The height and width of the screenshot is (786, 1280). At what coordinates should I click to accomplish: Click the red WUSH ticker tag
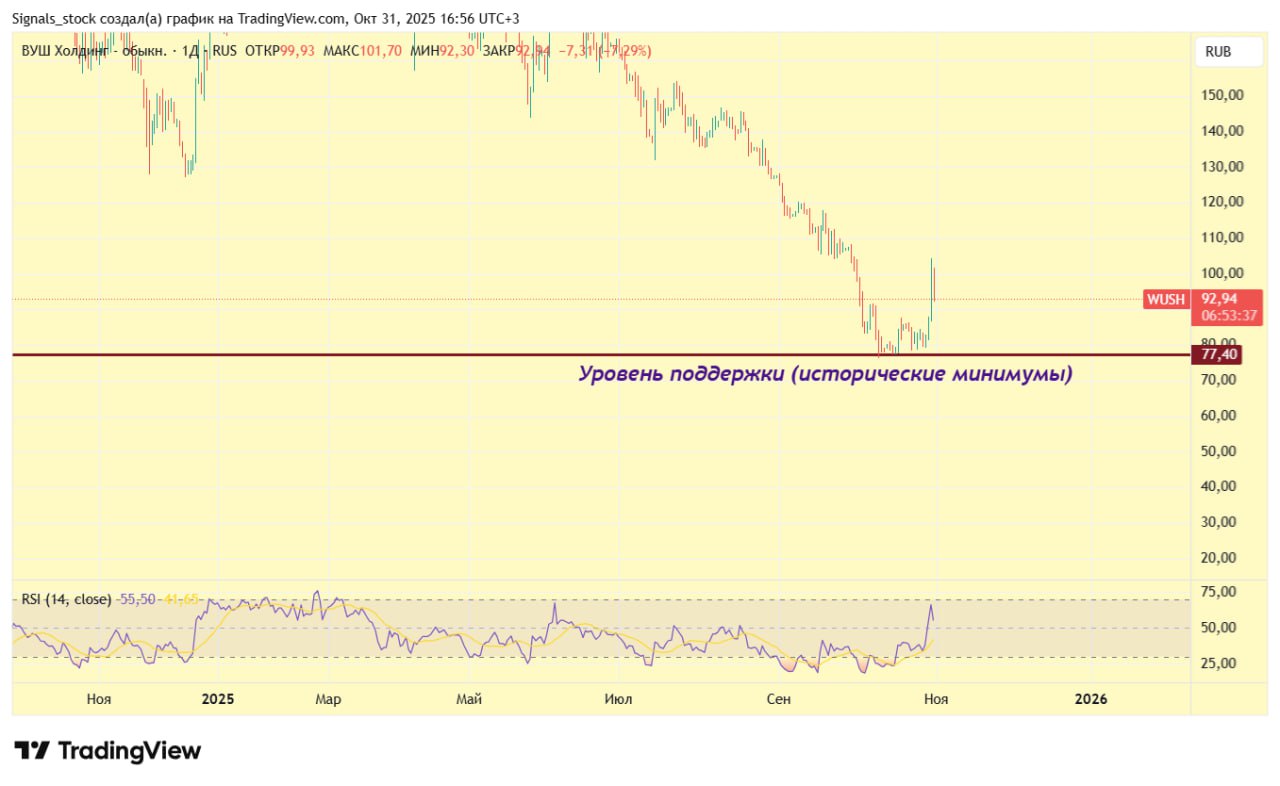click(1165, 299)
